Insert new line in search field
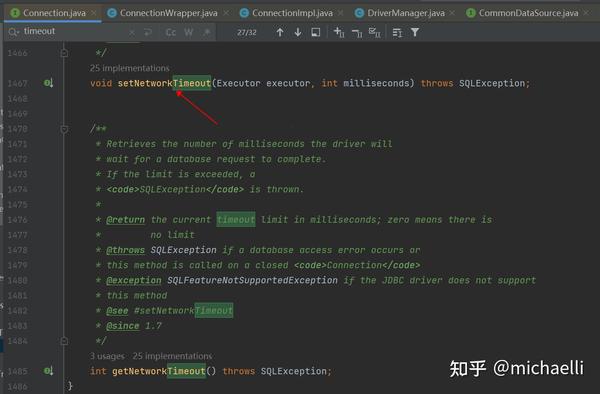This screenshot has height=394, width=600. pos(148,33)
